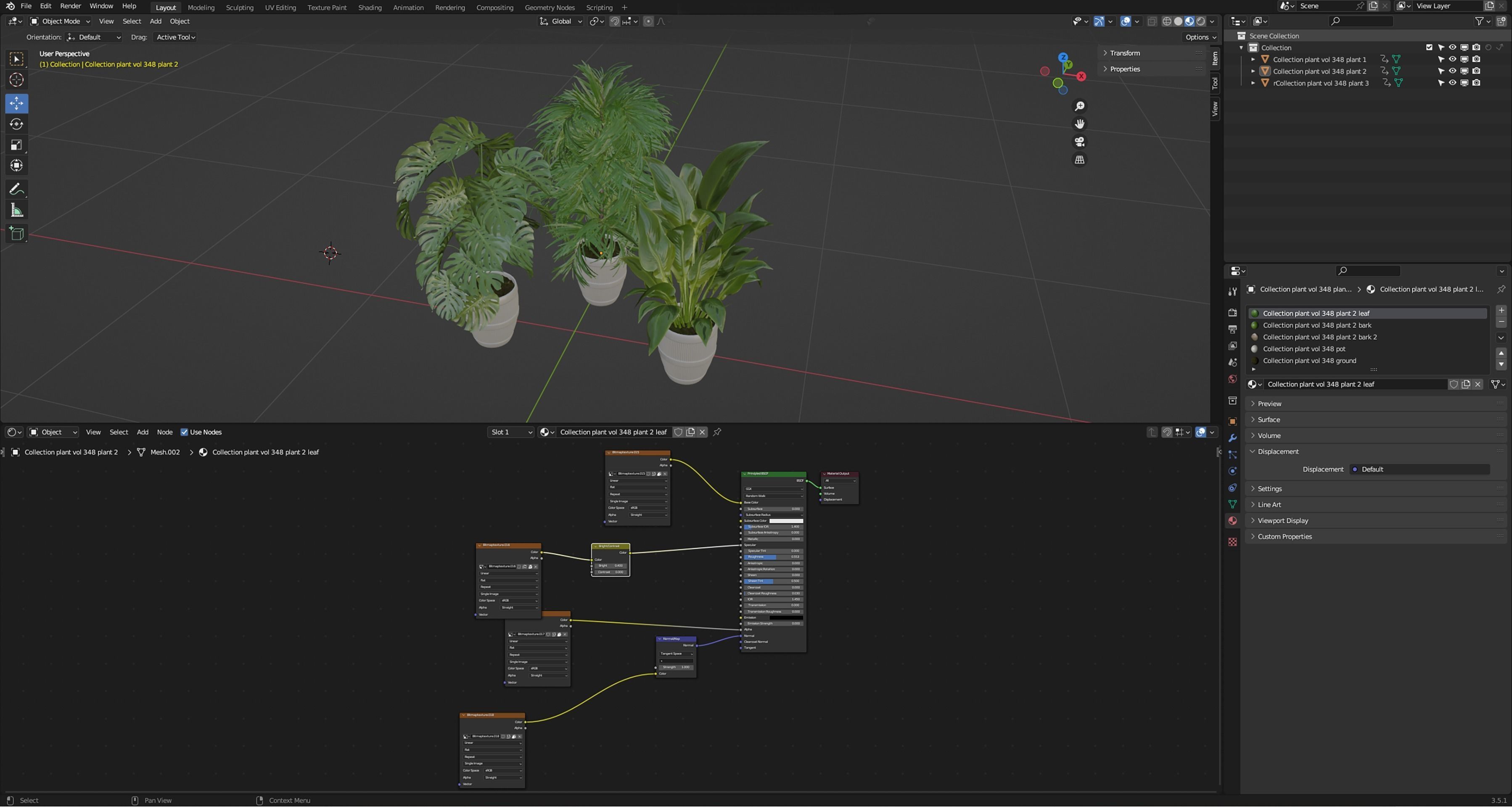Add a new material slot
The image size is (1512, 807).
click(x=1501, y=311)
